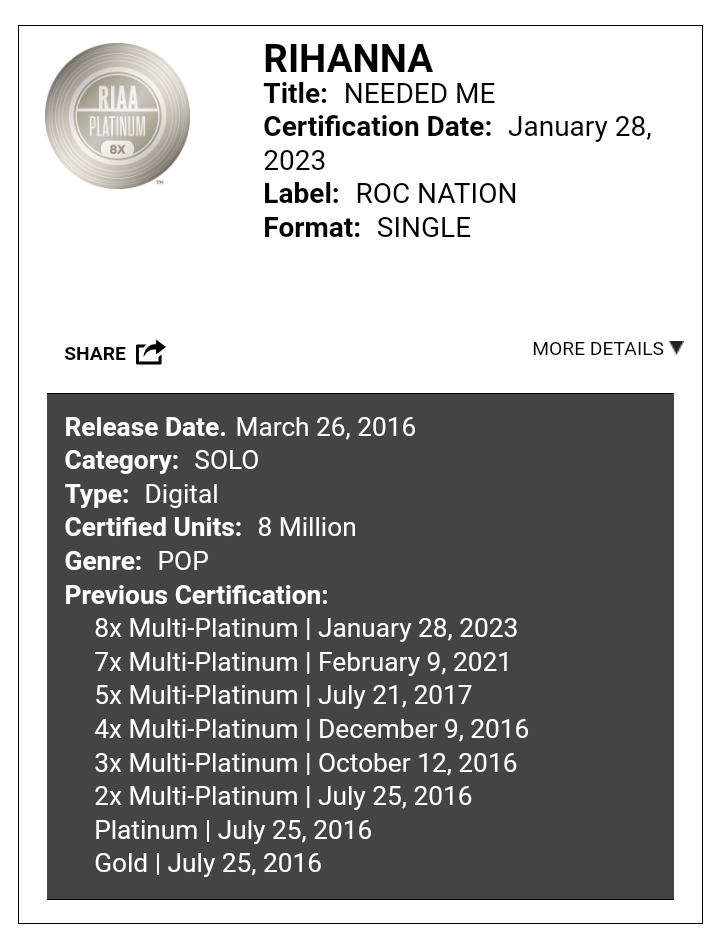Click the 3x Multi-Platinum October 12, 2016 entry
Screen dimensions: 720x943
coord(306,763)
